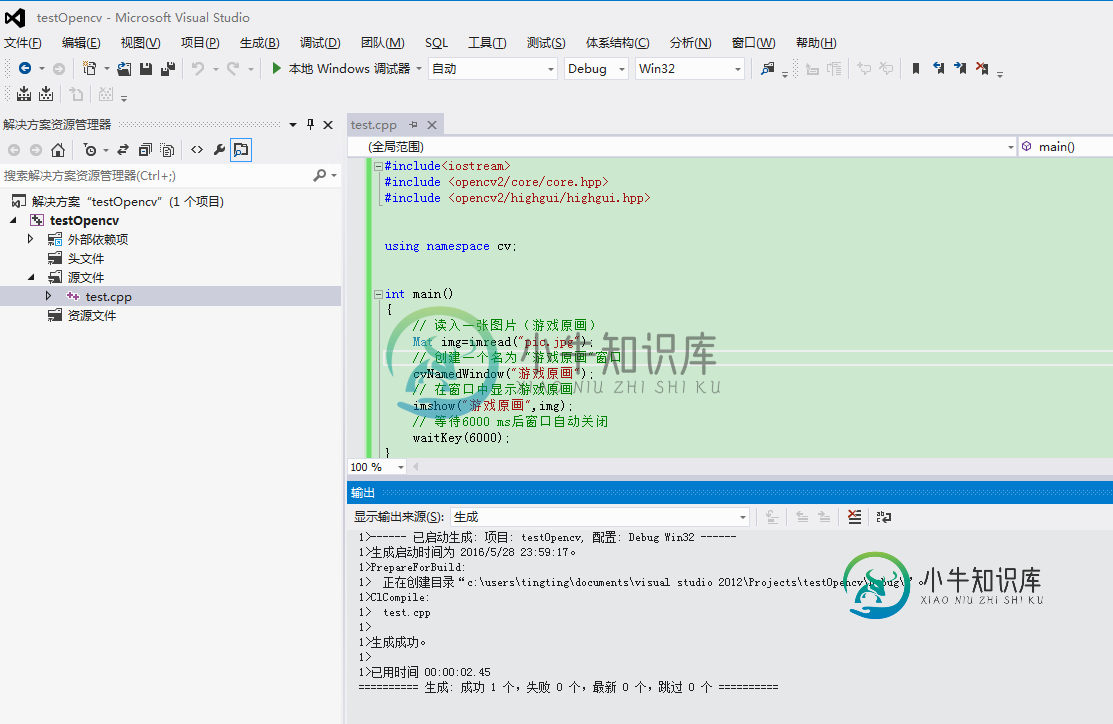This screenshot has height=724, width=1113.
Task: Click the Home icon in Solution Explorer
Action: click(x=58, y=150)
